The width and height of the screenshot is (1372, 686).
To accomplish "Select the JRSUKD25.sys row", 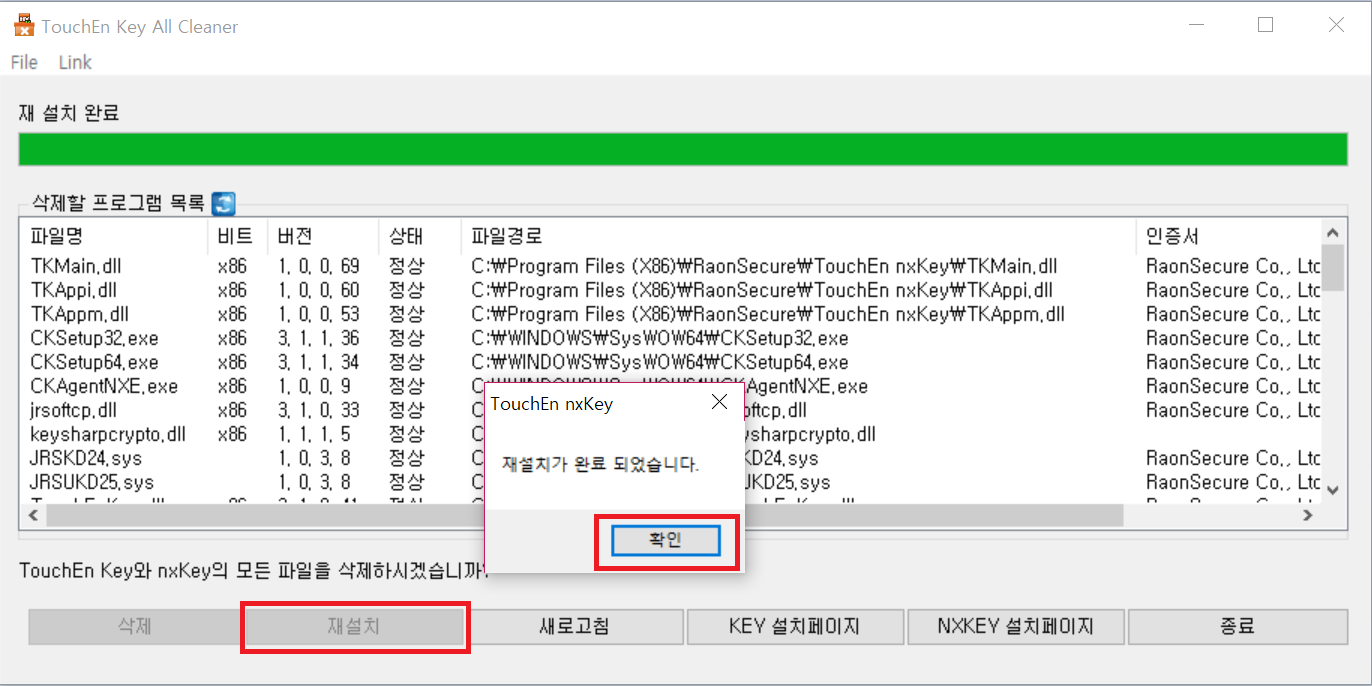I will 670,482.
